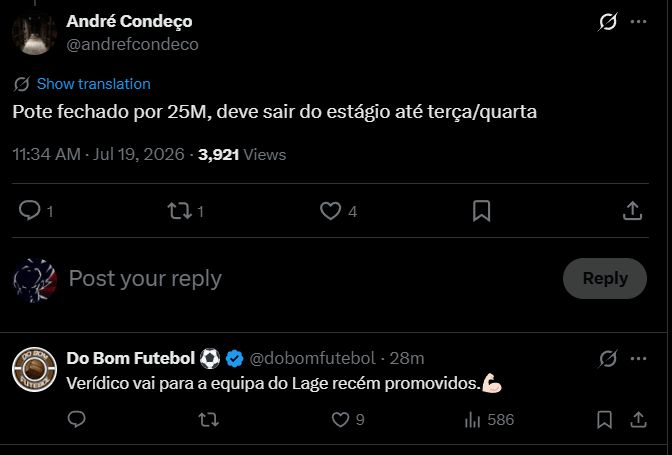
Task: Reply to Do Bom Futebol's comment
Action: (x=77, y=419)
